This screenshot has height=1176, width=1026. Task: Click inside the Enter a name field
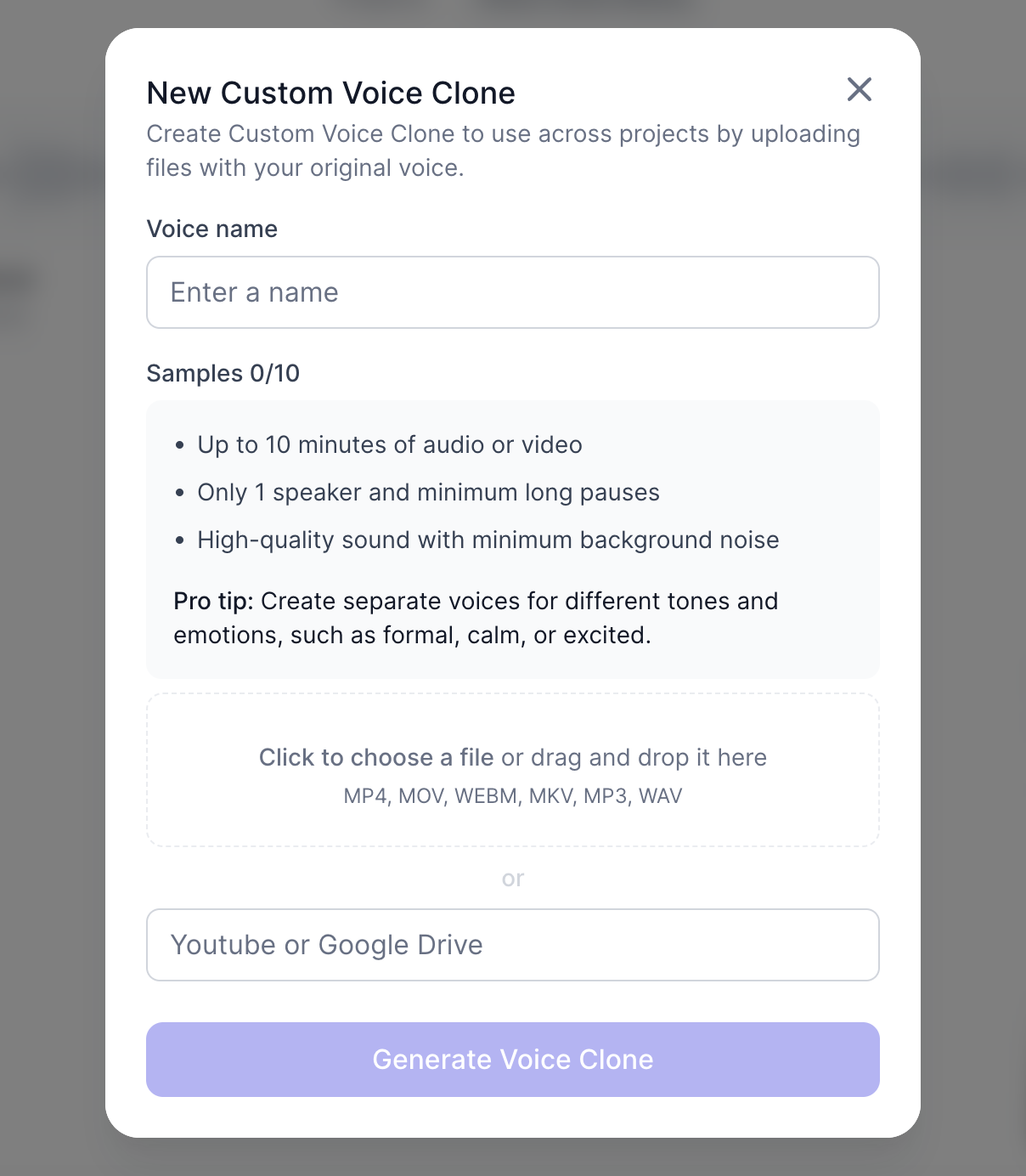tap(512, 291)
